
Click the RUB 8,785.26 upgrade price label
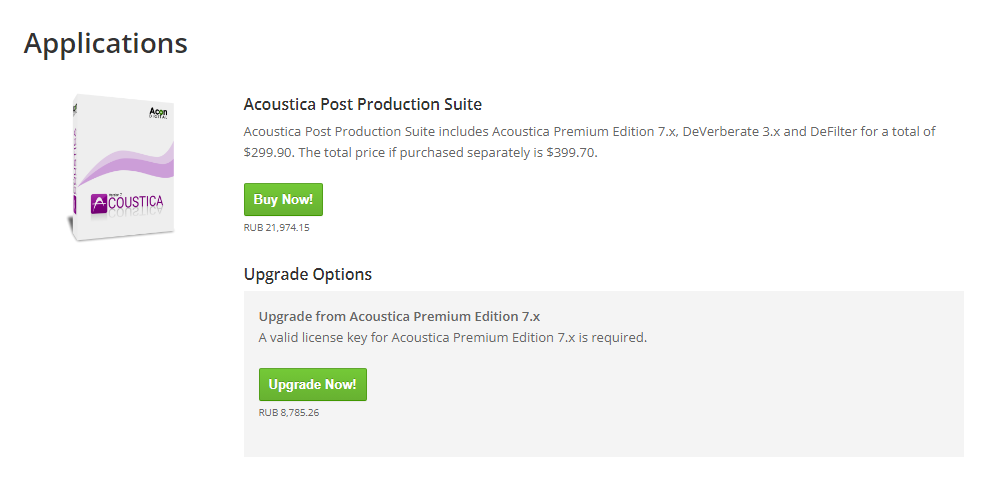(288, 412)
